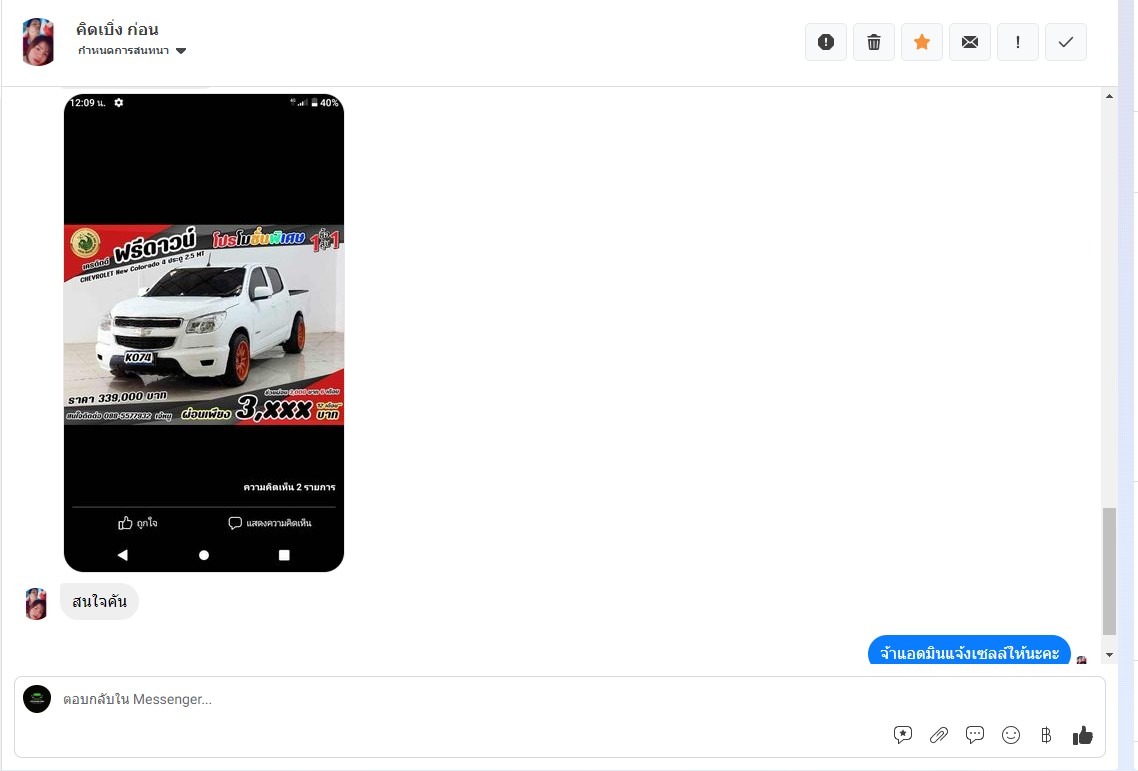Open the quick reply speech-bubble icon
The width and height of the screenshot is (1138, 771).
(x=975, y=735)
